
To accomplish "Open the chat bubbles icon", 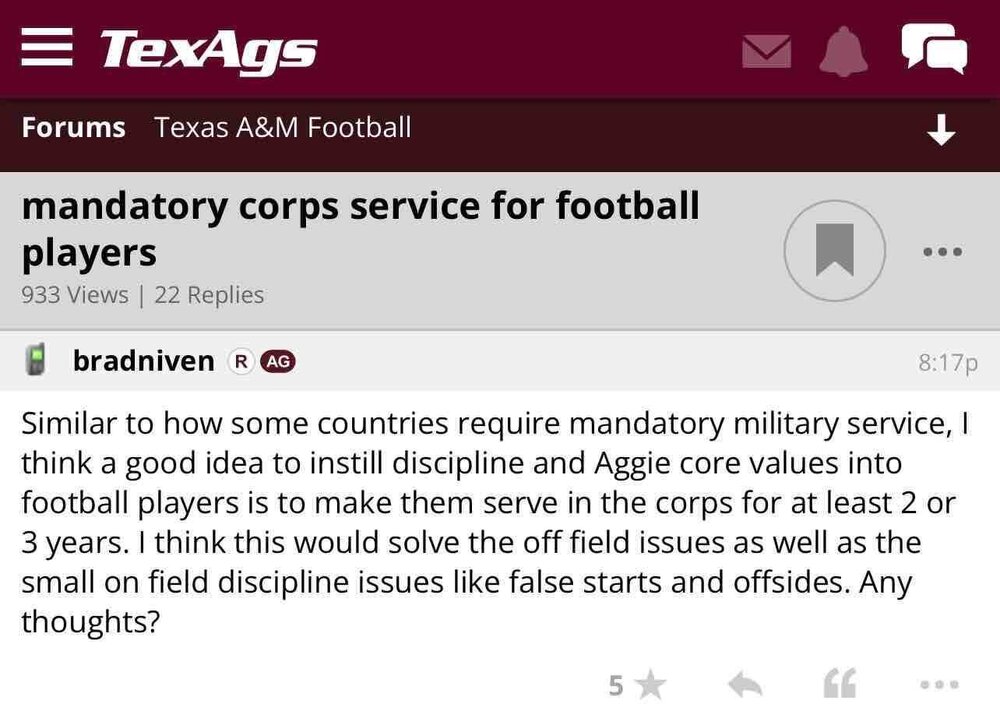I will click(934, 49).
